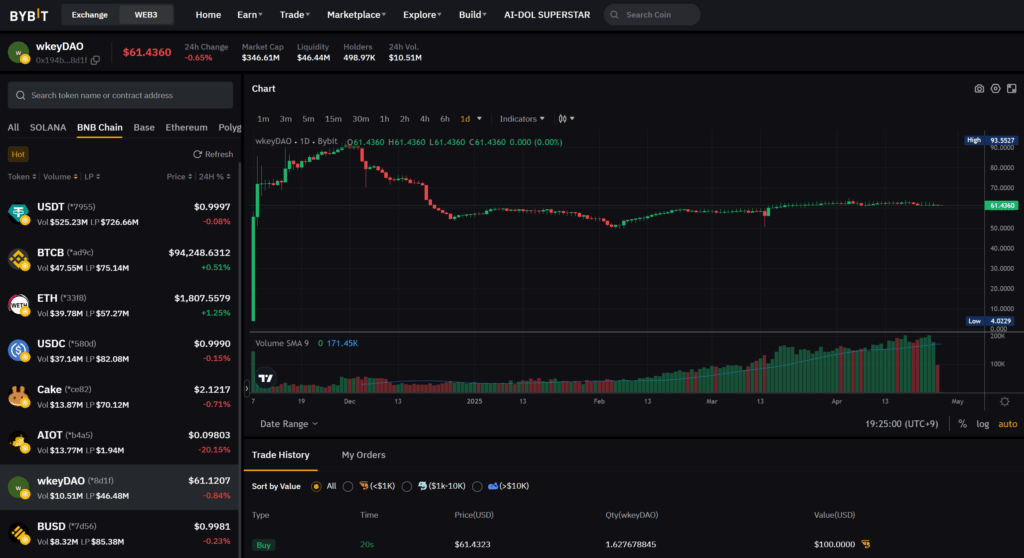Select the <$1K value radio
This screenshot has width=1024, height=558.
(x=348, y=486)
